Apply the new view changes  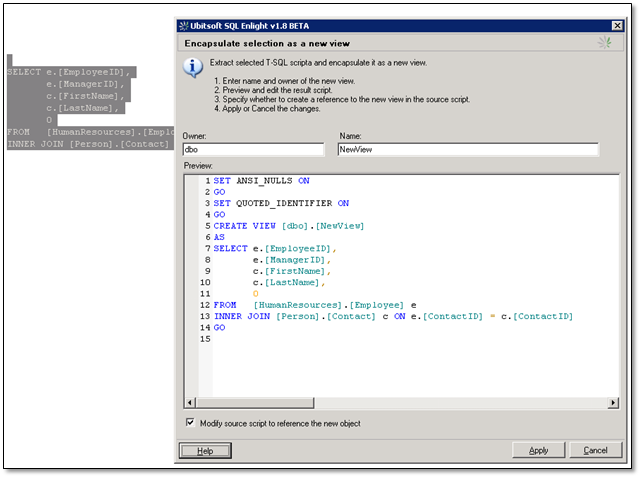[538, 450]
